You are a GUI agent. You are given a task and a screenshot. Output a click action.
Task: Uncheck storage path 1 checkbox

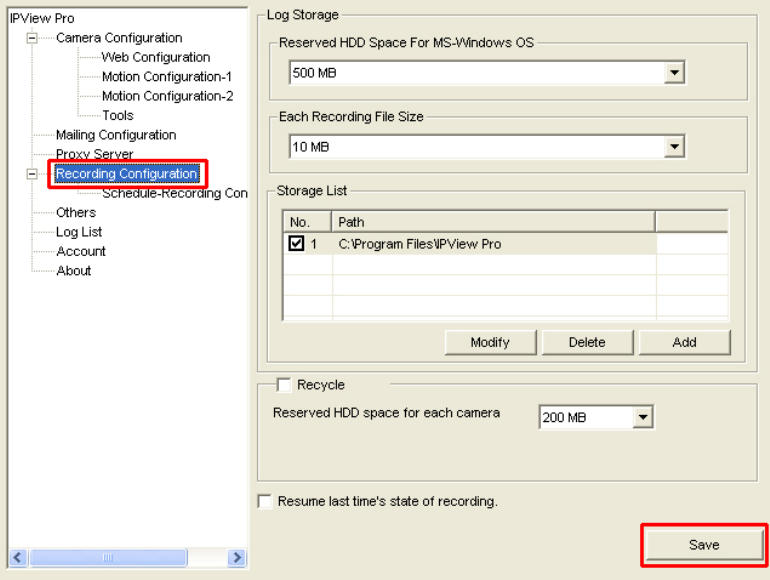pyautogui.click(x=296, y=244)
